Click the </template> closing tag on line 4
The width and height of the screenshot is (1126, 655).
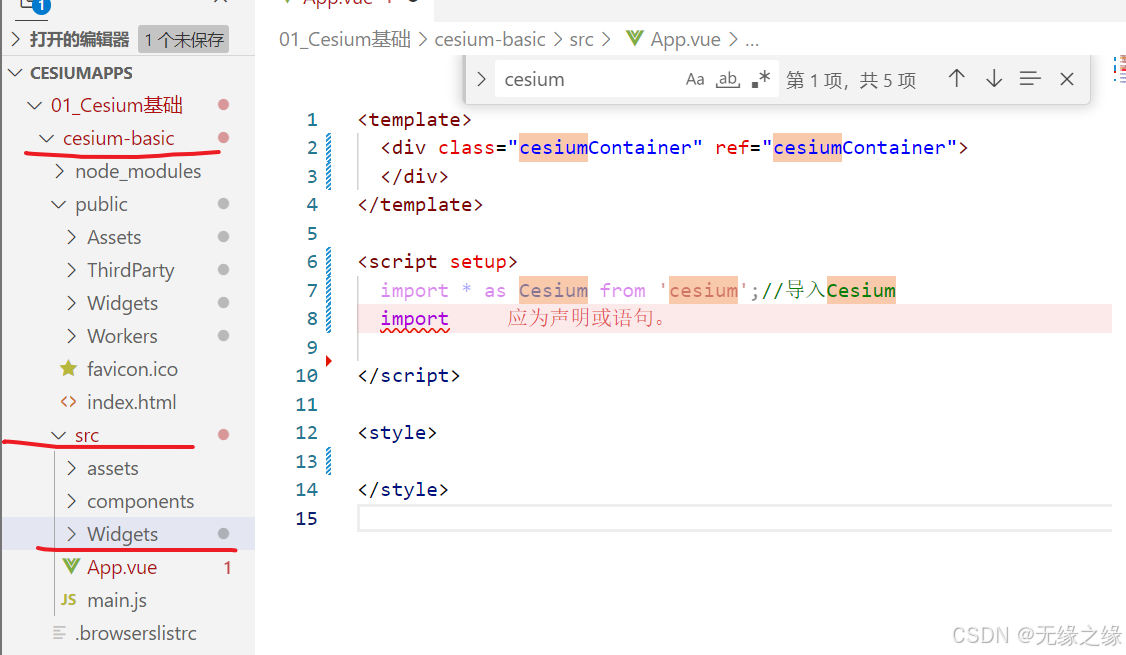point(420,205)
